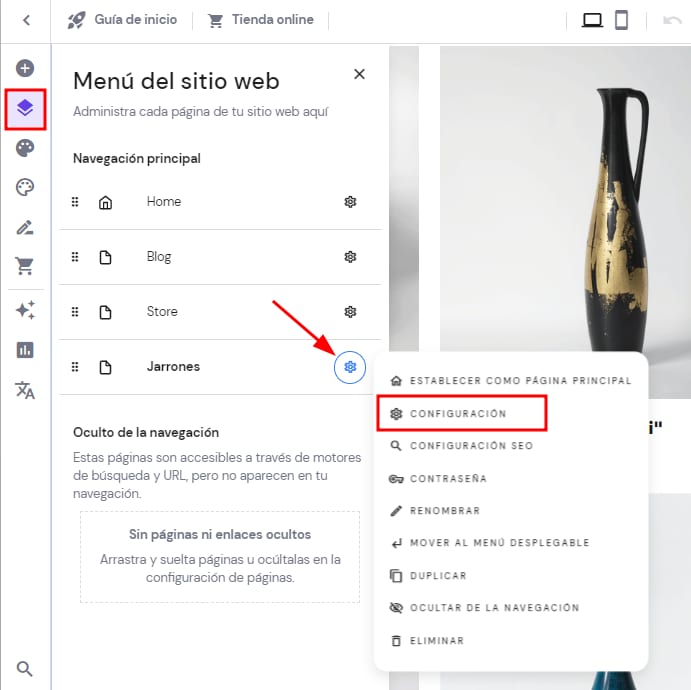Click the add element plus icon
This screenshot has height=690, width=691.
[x=25, y=68]
